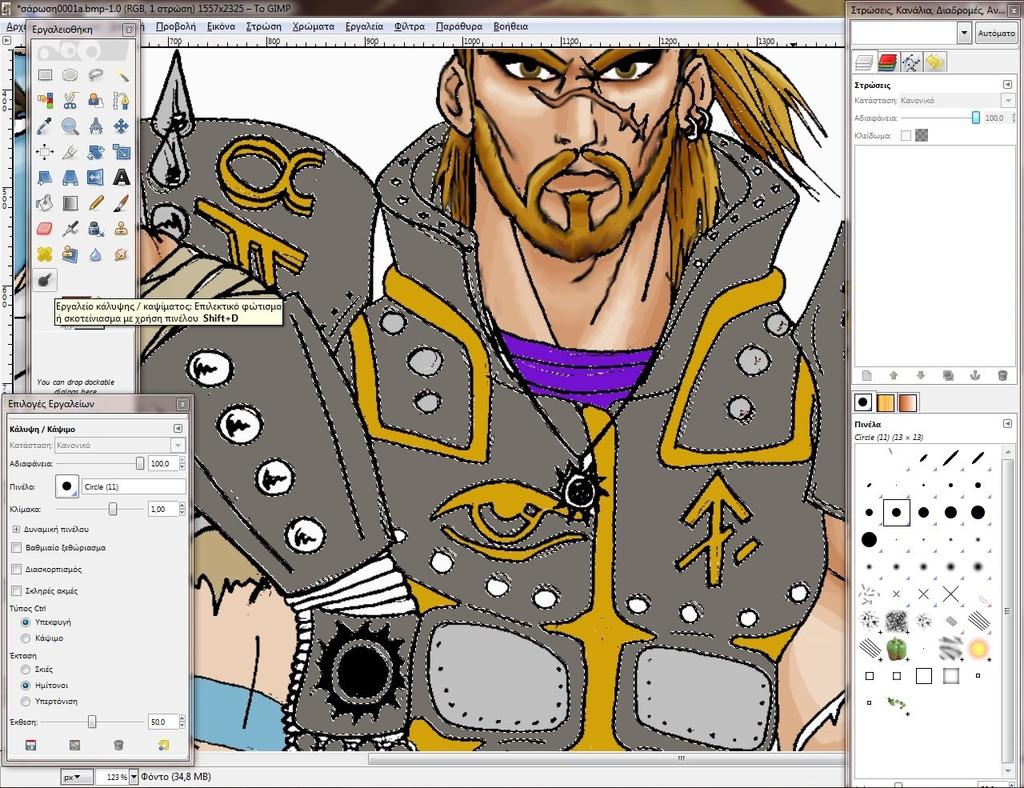Open the zoom percentage dropdown arrow

pos(134,777)
